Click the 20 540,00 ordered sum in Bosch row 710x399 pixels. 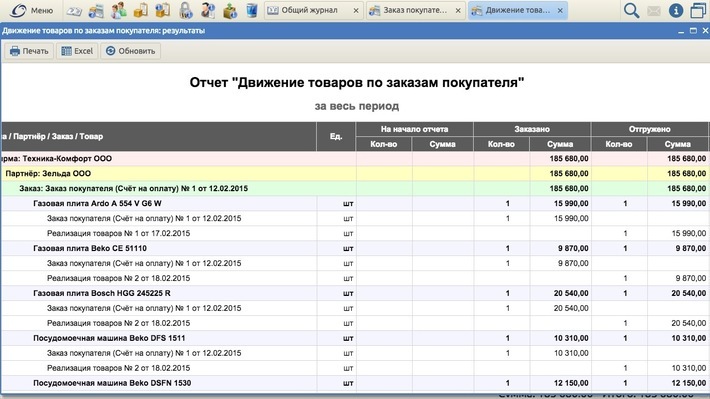click(x=571, y=293)
